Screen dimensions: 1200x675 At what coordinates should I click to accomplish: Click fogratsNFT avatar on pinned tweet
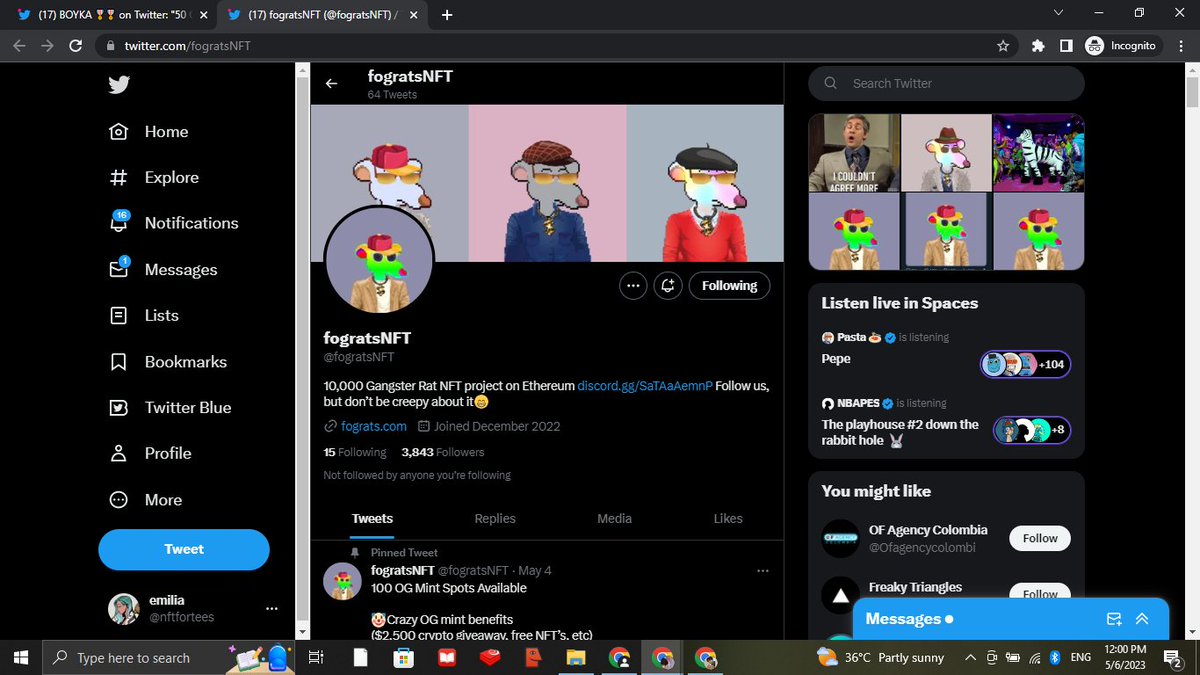[342, 581]
